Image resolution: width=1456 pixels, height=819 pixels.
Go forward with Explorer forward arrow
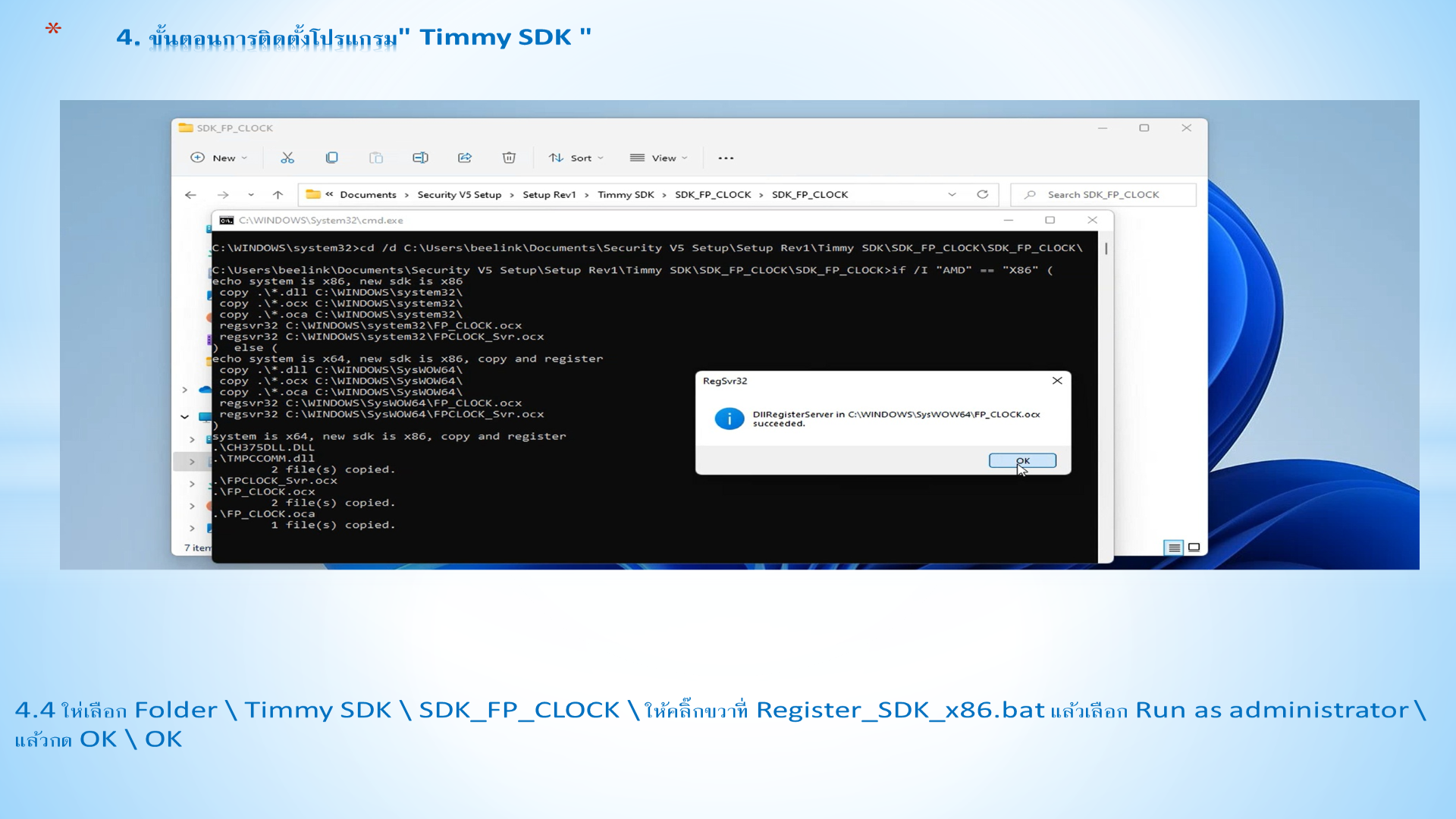(x=223, y=195)
